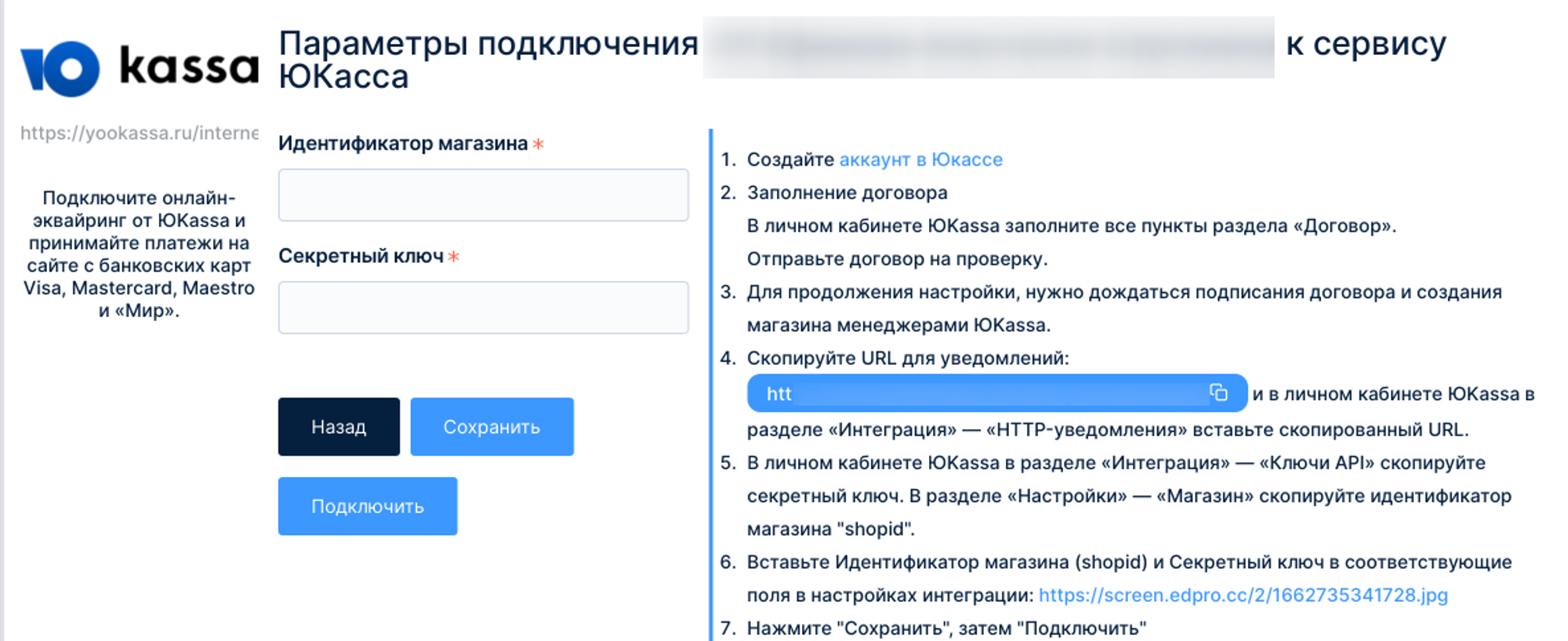Click the Подключите онлайн-эквайринг description text

click(140, 253)
